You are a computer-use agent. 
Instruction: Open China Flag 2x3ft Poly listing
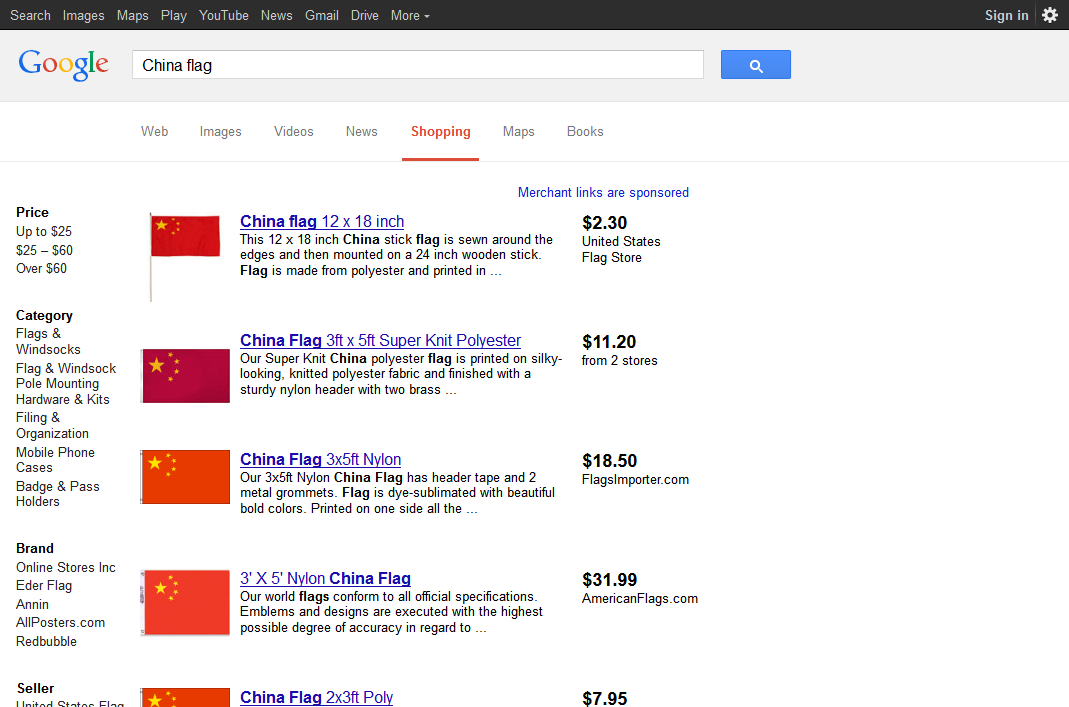[x=316, y=697]
